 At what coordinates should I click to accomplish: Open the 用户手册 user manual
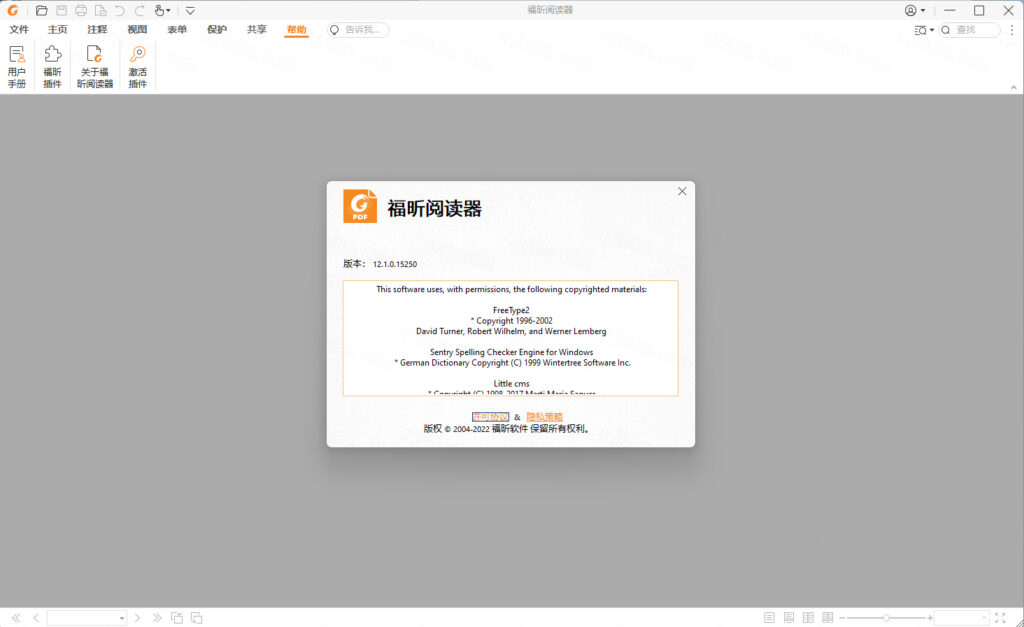17,66
